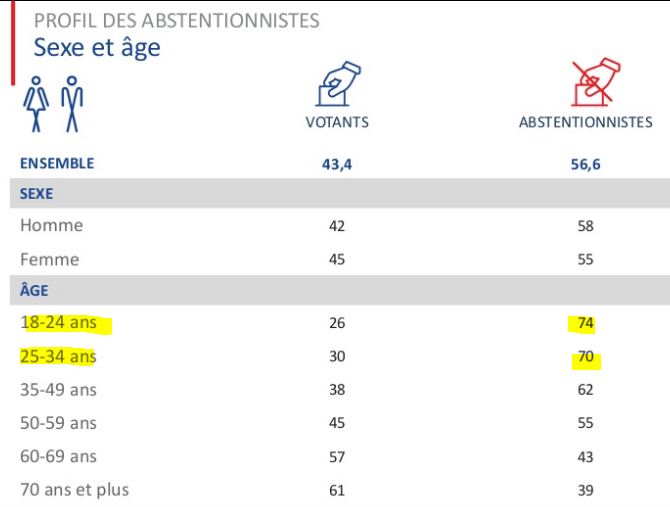Select the 43,4 overall voters value
This screenshot has width=670, height=507.
pyautogui.click(x=337, y=164)
